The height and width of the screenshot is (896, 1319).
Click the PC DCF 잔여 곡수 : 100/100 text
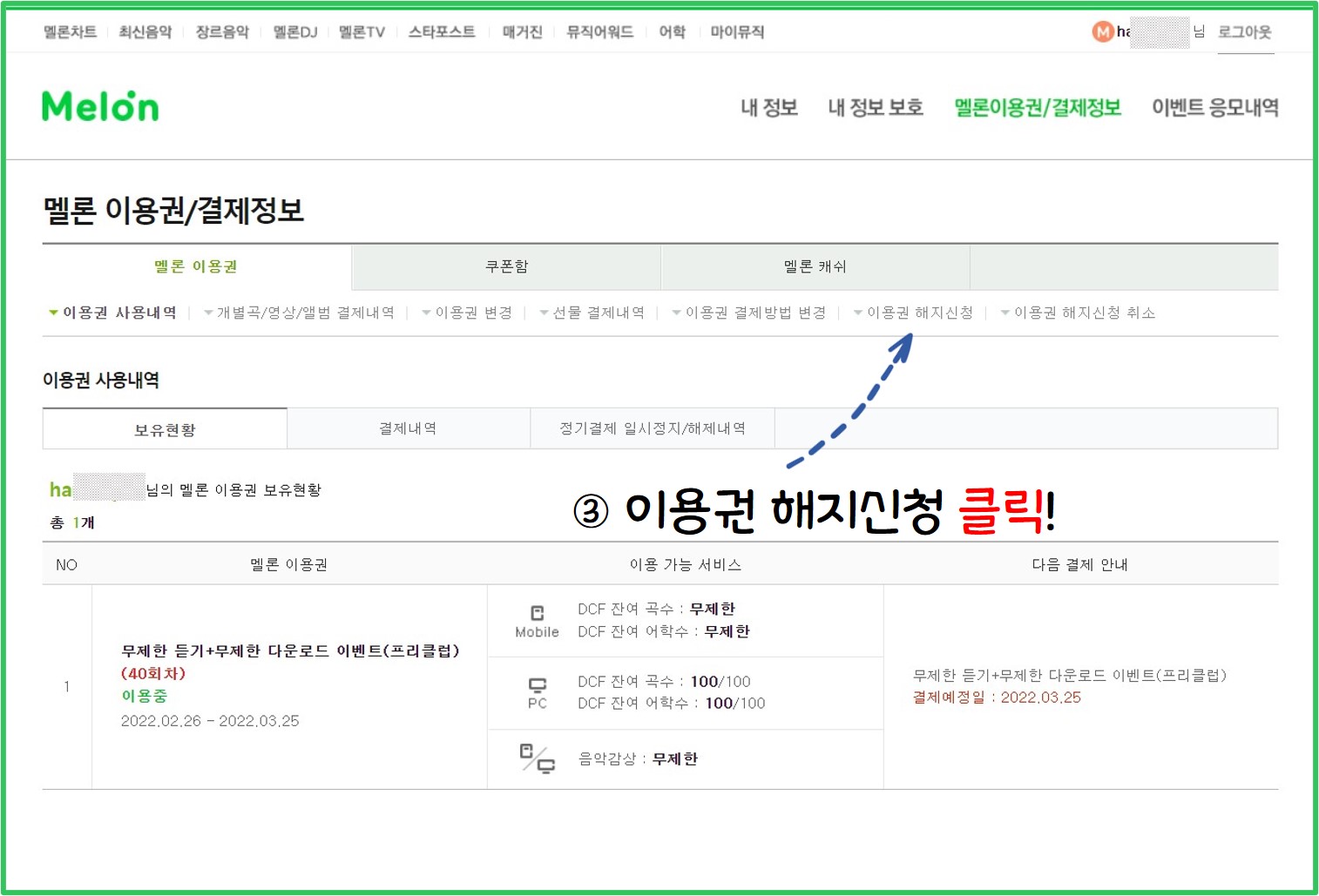click(x=664, y=682)
